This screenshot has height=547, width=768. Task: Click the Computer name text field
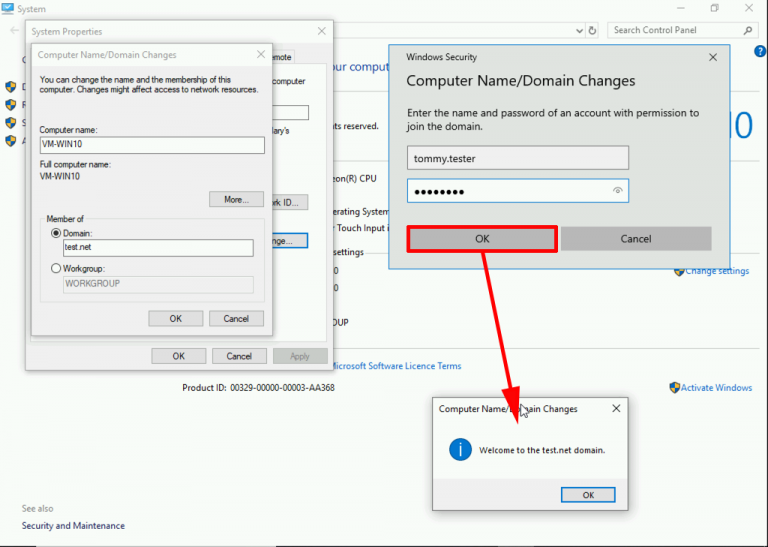click(x=152, y=145)
